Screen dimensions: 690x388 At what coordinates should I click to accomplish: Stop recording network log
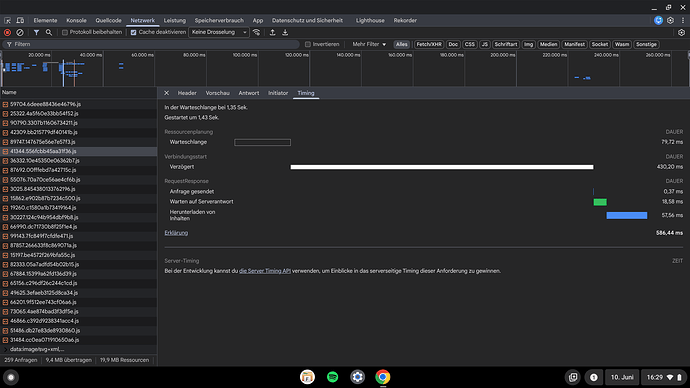[x=7, y=32]
